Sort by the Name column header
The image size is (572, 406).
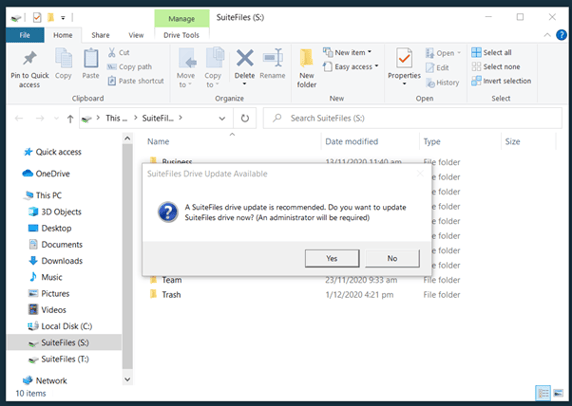(158, 142)
